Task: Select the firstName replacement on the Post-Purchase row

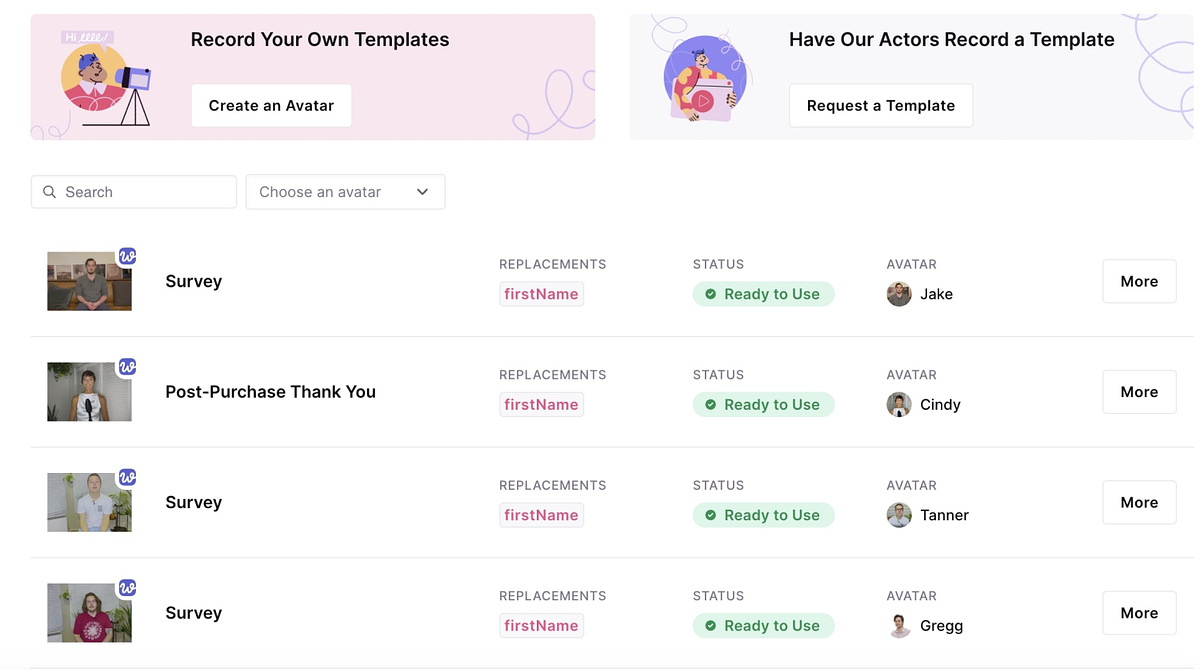Action: pyautogui.click(x=541, y=404)
